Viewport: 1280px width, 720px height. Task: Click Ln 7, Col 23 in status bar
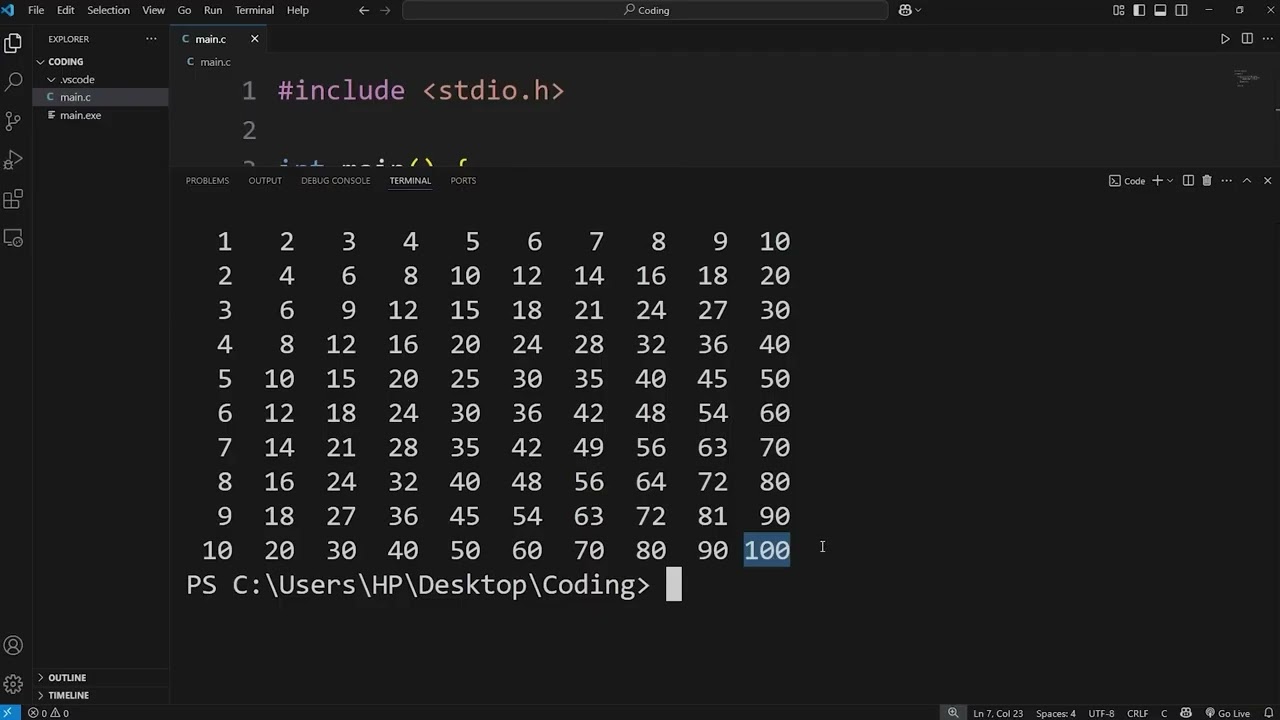pos(998,713)
